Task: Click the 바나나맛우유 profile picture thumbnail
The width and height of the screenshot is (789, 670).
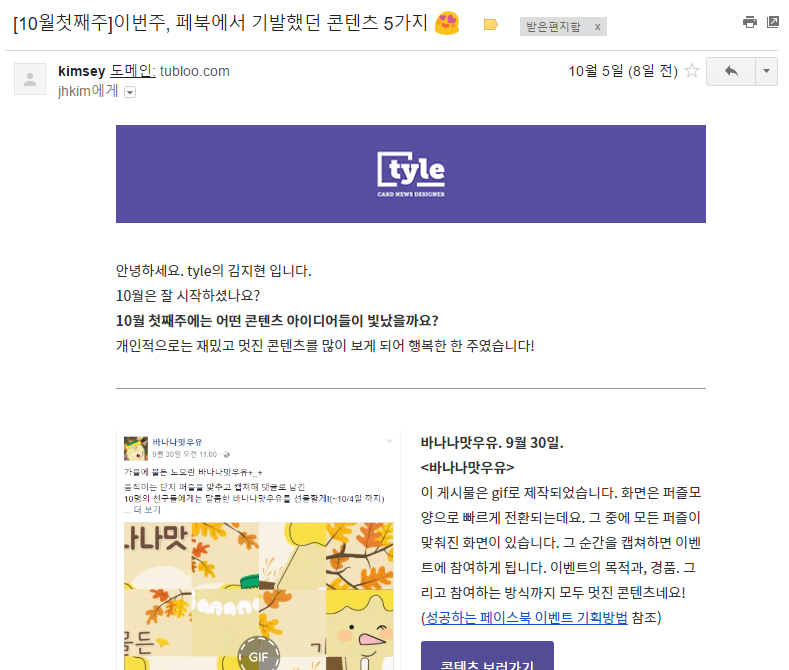Action: (136, 449)
